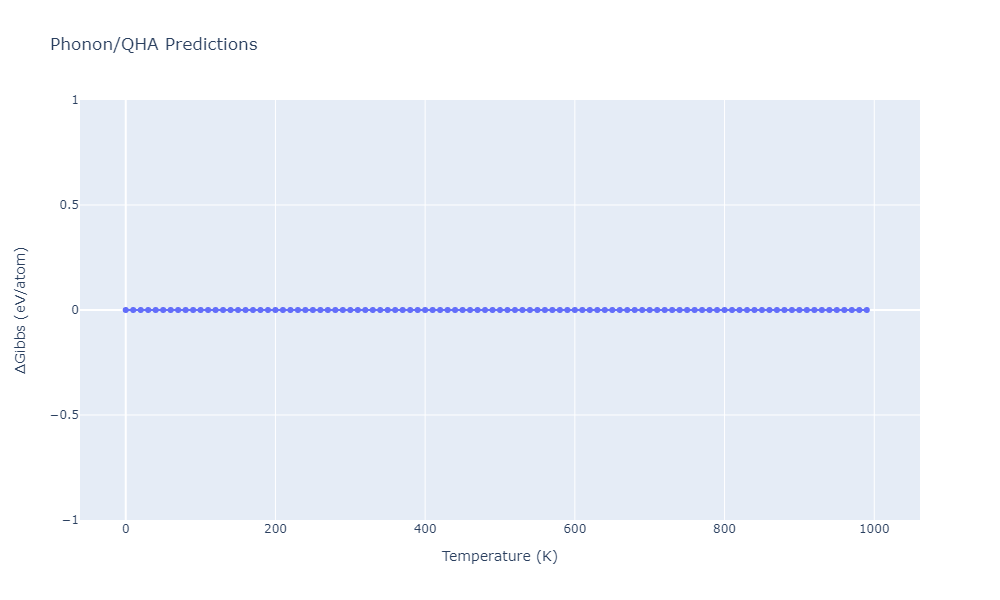Click the x-axis tick label 0
Image resolution: width=1000 pixels, height=600 pixels.
point(125,529)
